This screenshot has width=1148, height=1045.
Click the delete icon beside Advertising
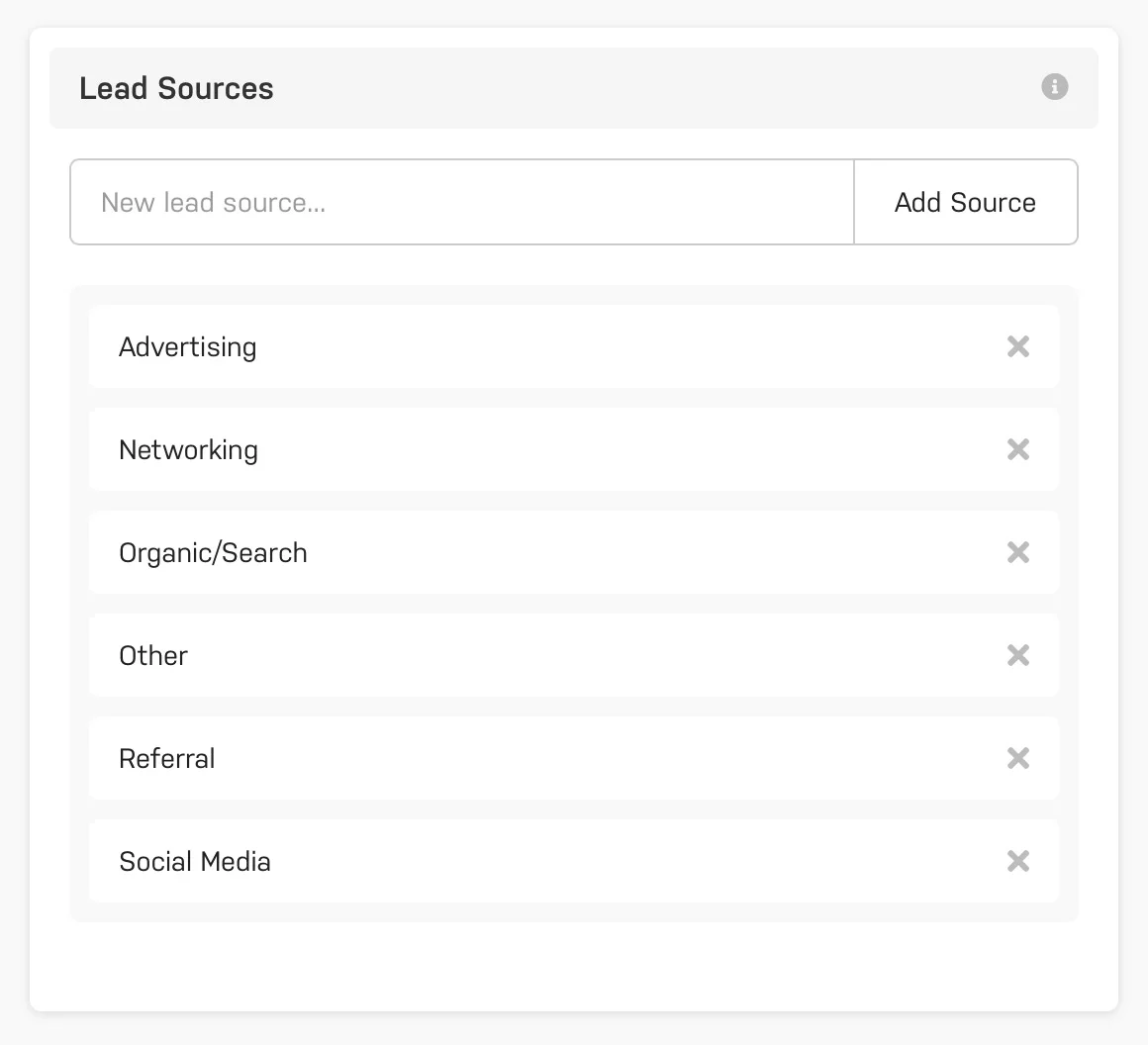tap(1018, 346)
